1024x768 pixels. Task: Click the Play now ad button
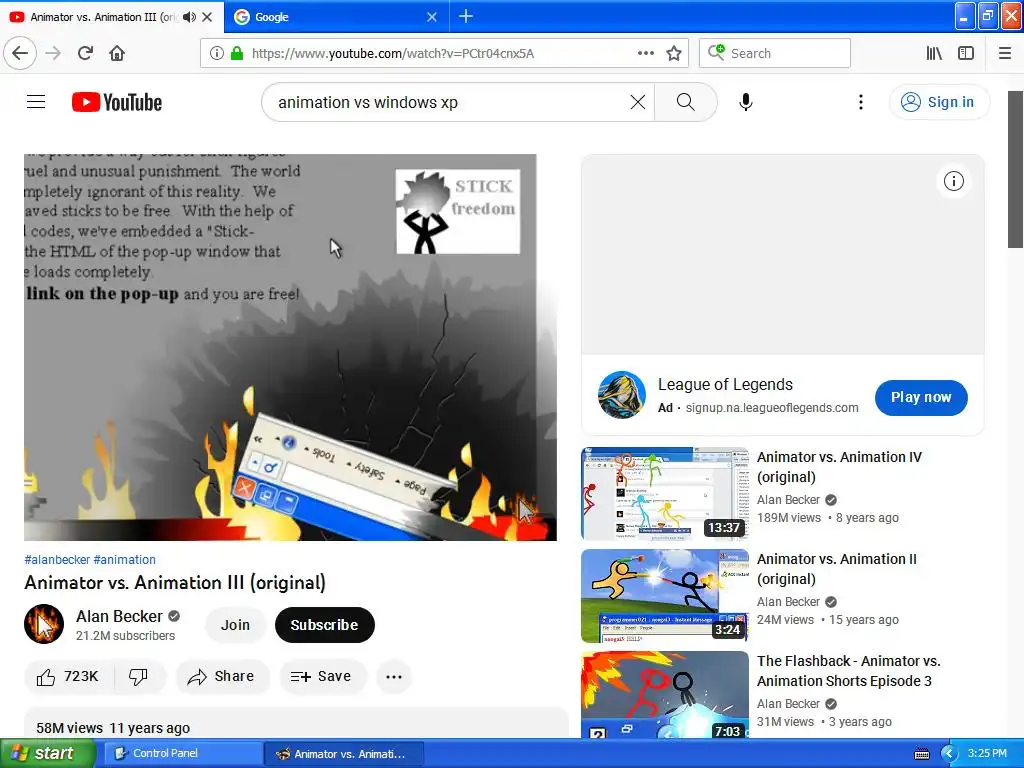click(x=921, y=397)
